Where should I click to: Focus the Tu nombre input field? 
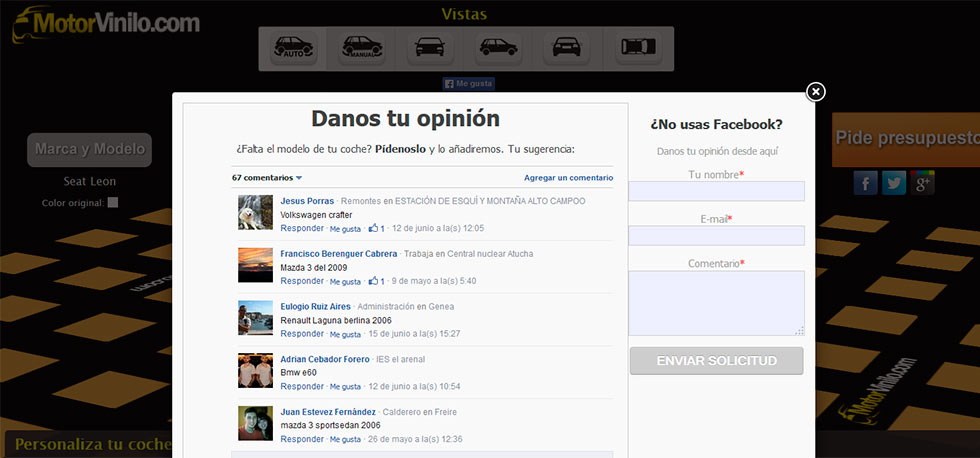click(x=716, y=191)
